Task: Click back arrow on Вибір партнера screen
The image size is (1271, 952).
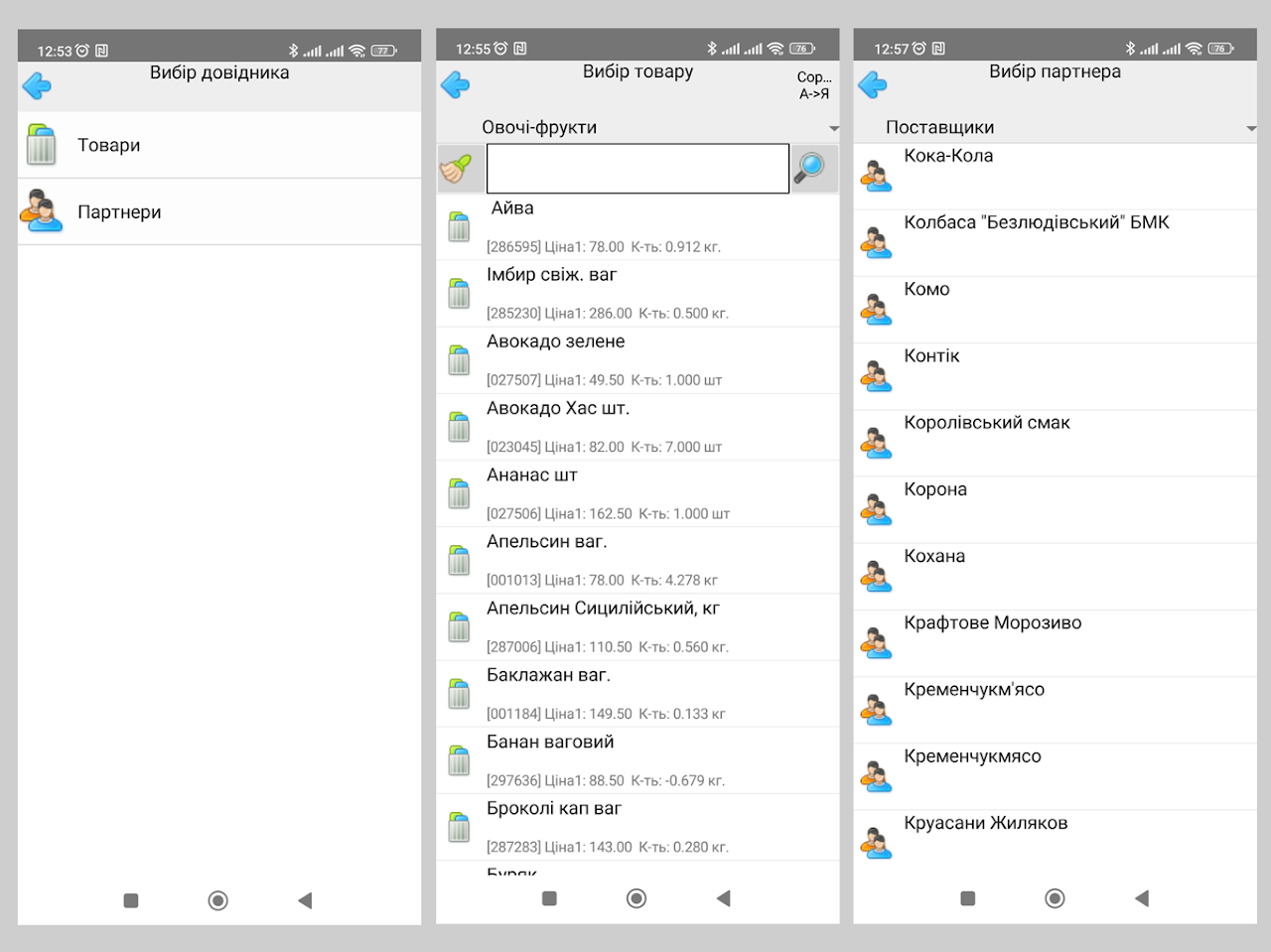Action: click(x=873, y=85)
